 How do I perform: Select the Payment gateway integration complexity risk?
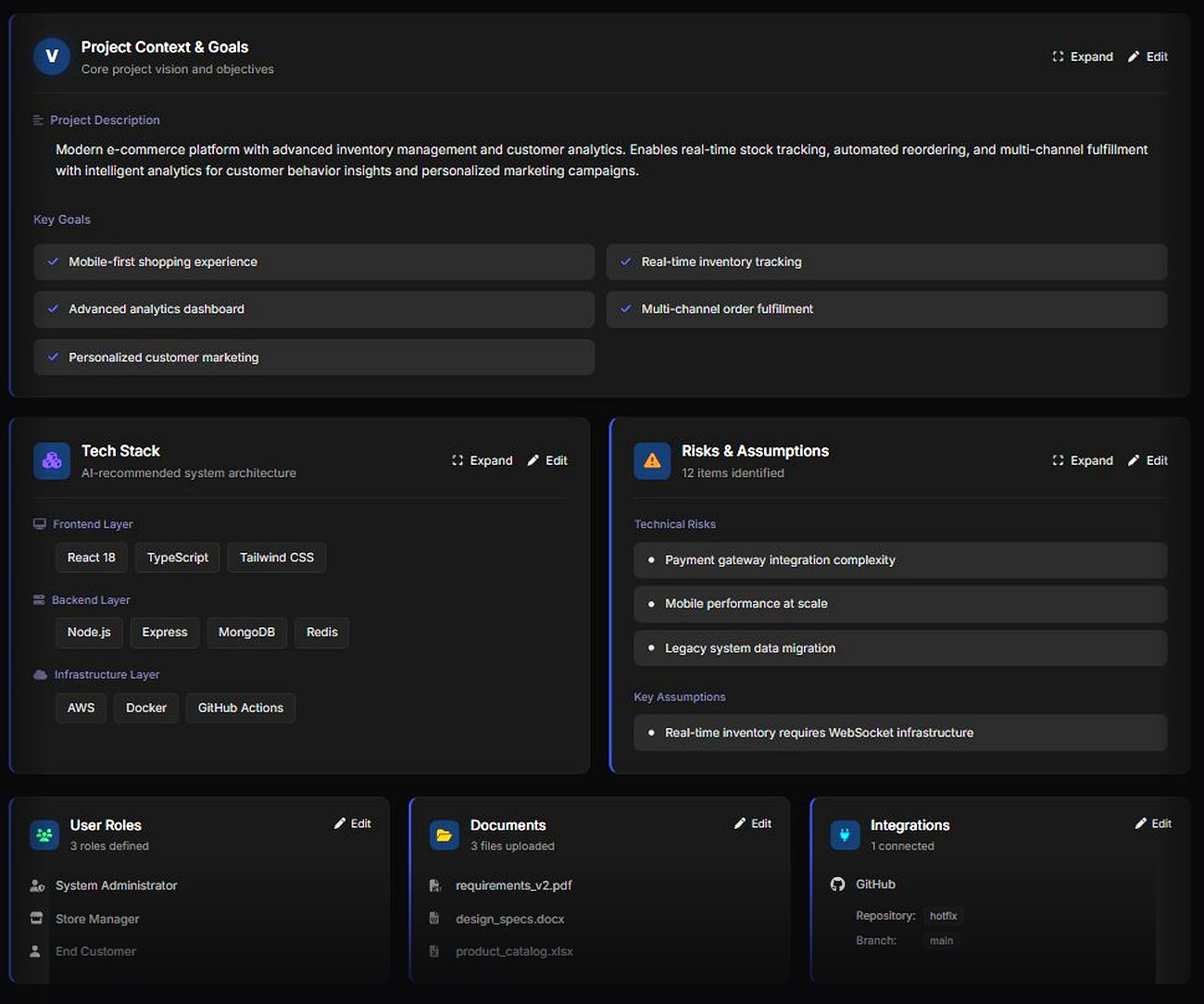(x=900, y=560)
